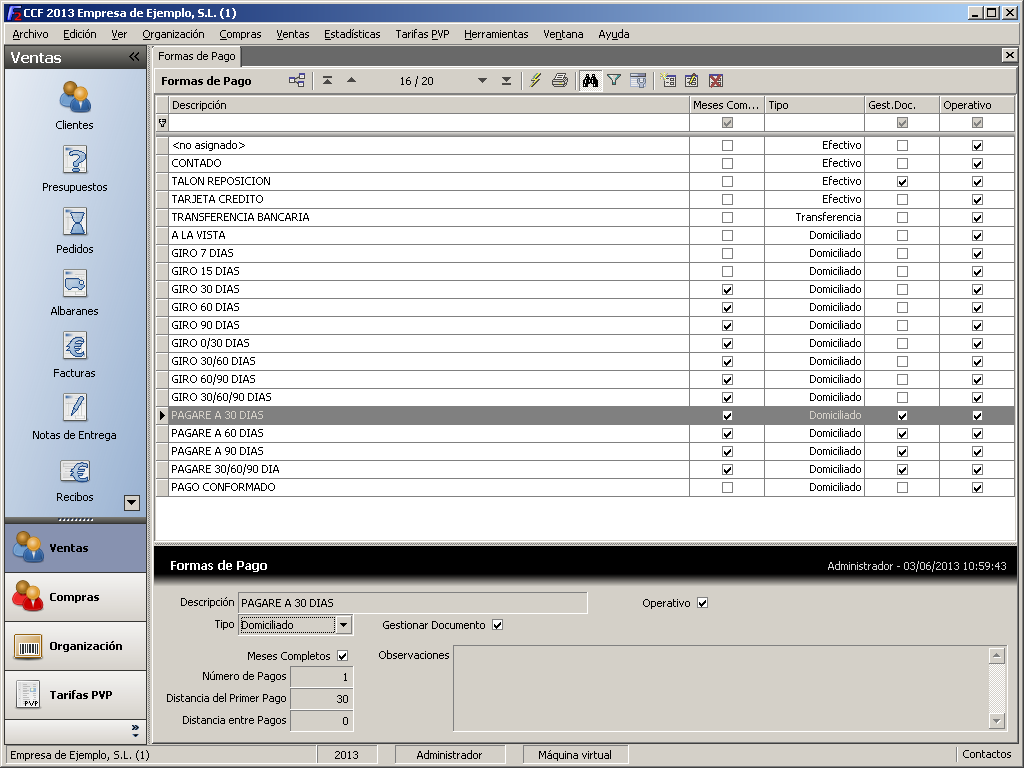Image resolution: width=1024 pixels, height=768 pixels.
Task: Go to the previous record
Action: click(351, 80)
